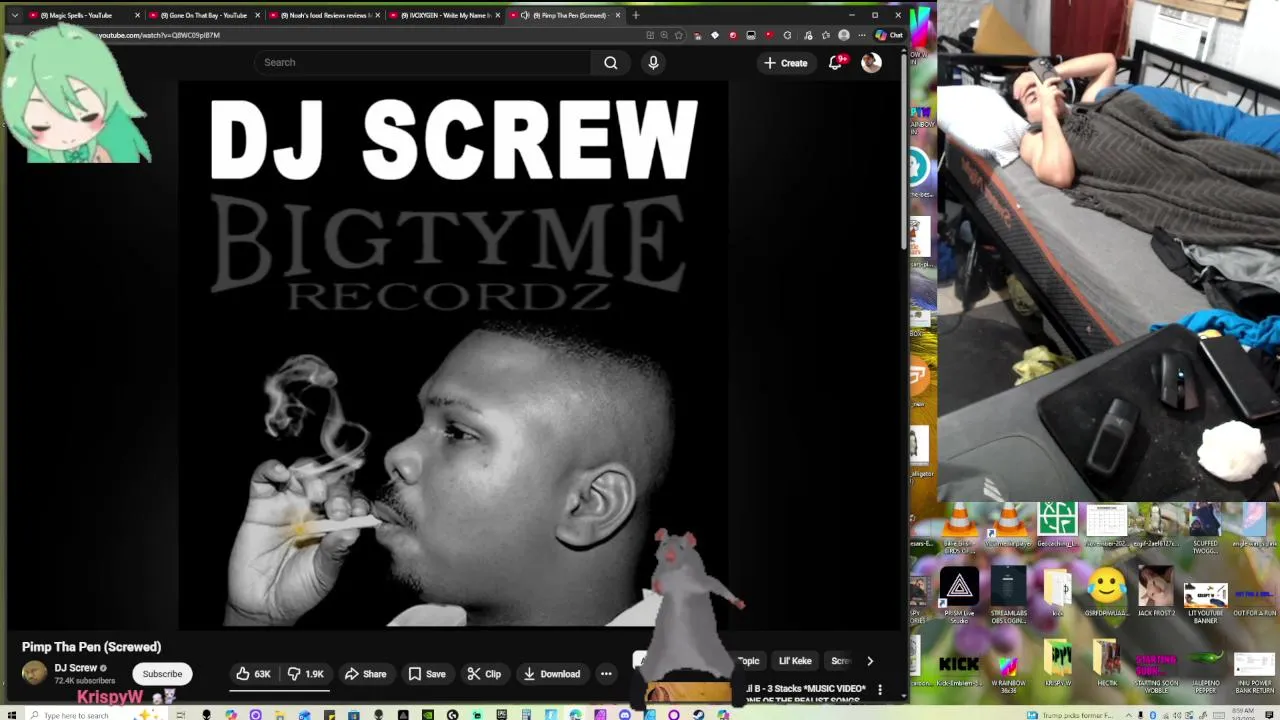Select the November calendar desktop file
Image resolution: width=1280 pixels, height=720 pixels.
[1106, 526]
